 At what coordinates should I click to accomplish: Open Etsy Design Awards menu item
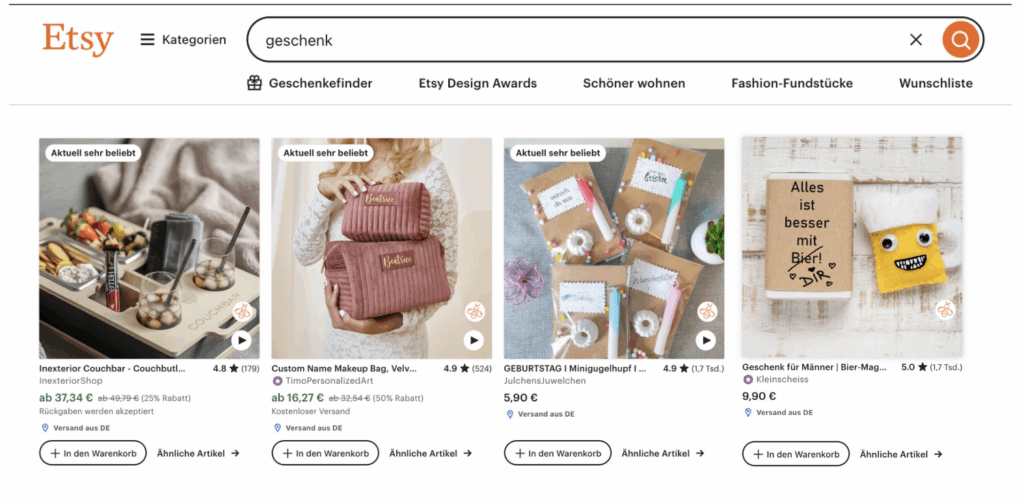477,83
